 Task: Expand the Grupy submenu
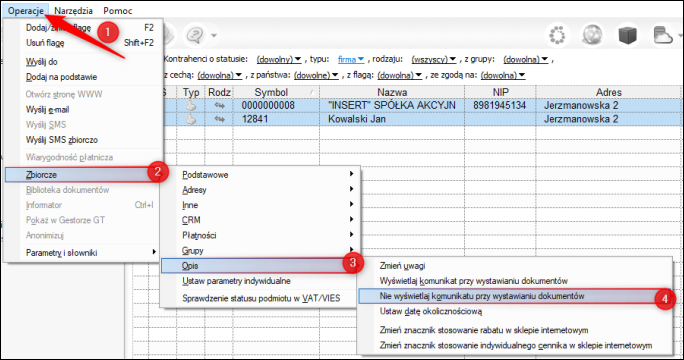[x=260, y=250]
